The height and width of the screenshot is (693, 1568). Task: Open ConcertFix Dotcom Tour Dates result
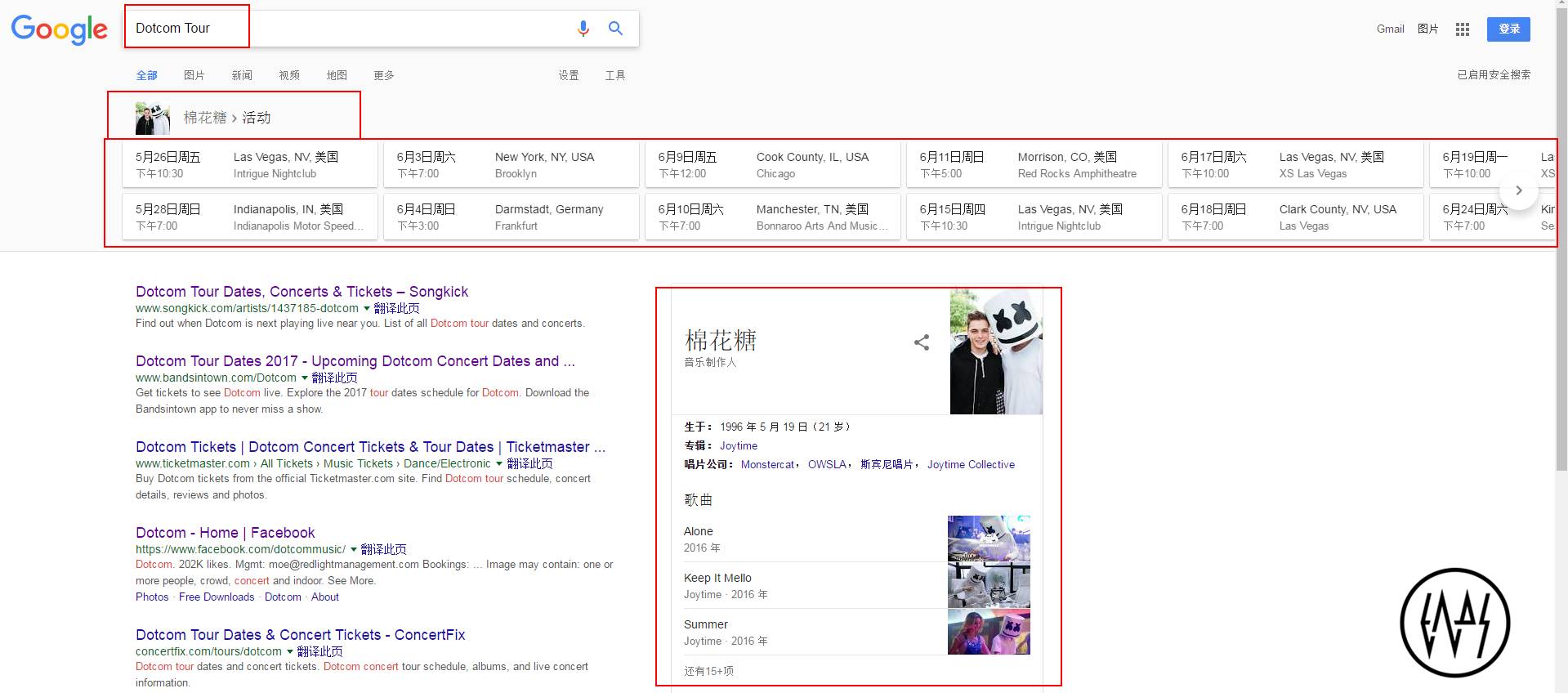point(300,635)
